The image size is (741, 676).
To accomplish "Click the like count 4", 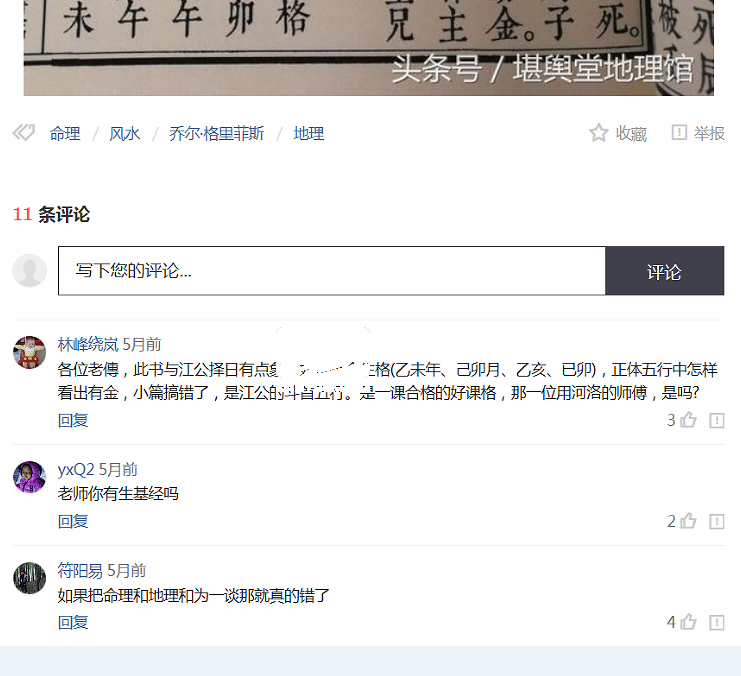I will (x=671, y=623).
